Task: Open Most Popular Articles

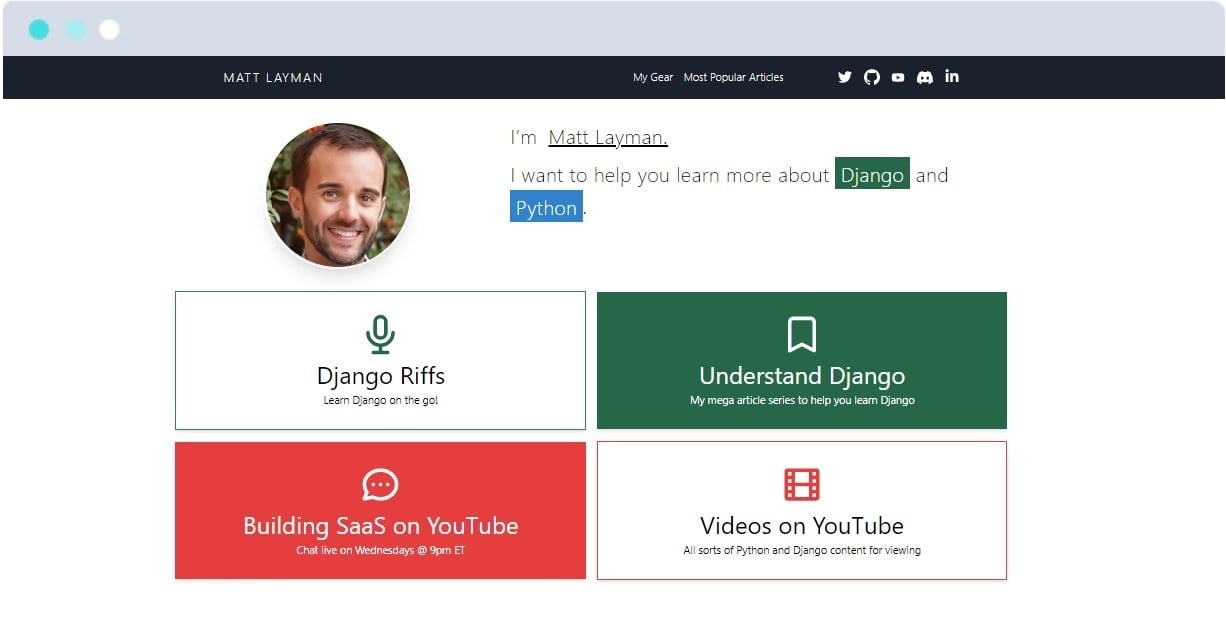Action: coord(733,77)
